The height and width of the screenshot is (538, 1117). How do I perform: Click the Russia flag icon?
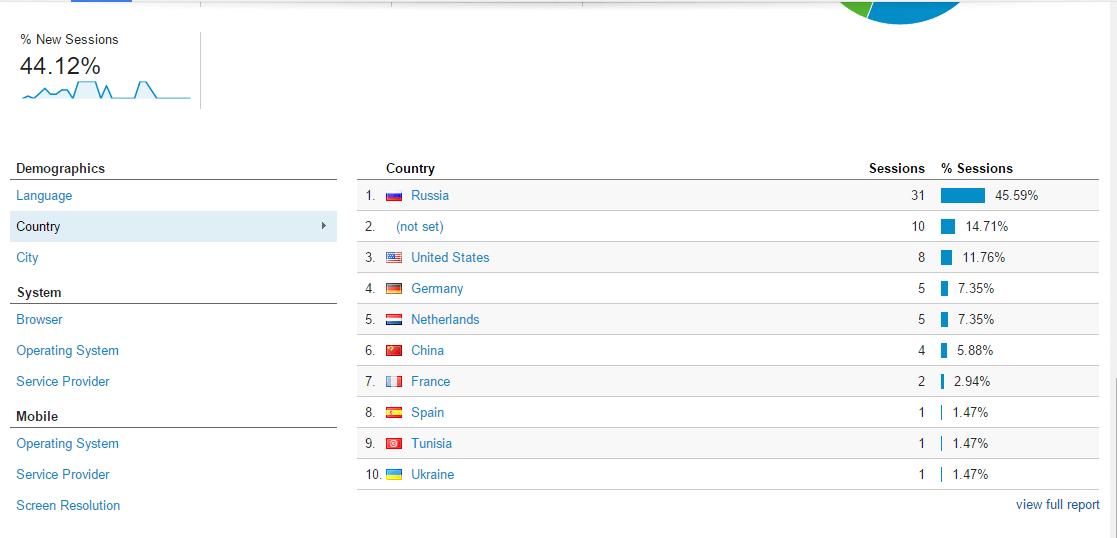click(x=394, y=196)
